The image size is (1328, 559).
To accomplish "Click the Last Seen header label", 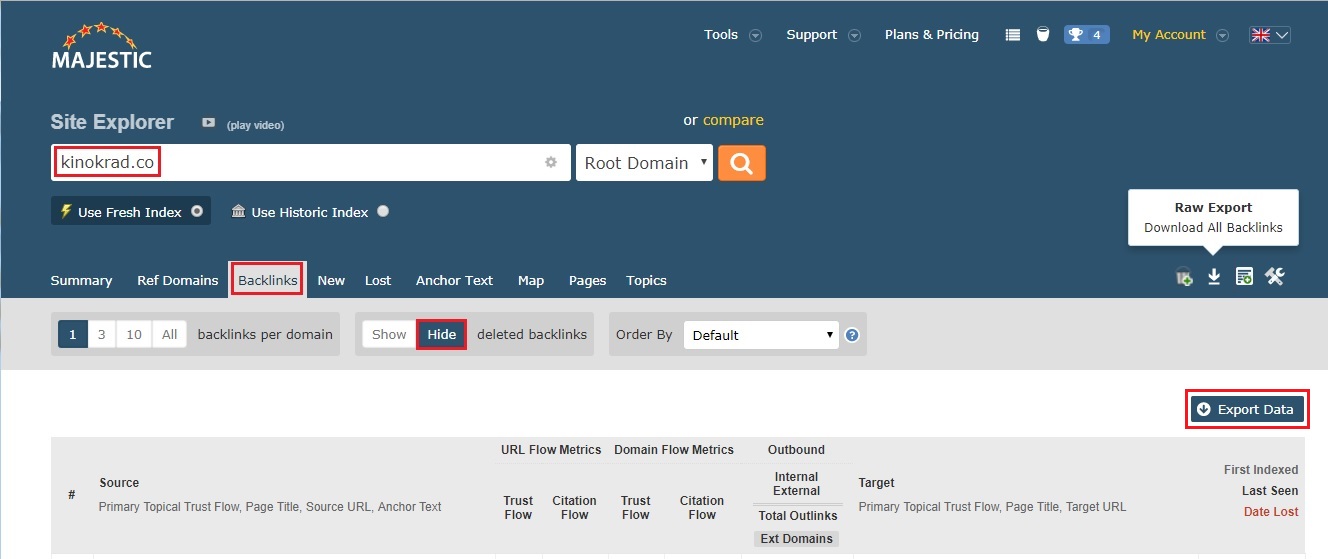I will click(x=1270, y=491).
